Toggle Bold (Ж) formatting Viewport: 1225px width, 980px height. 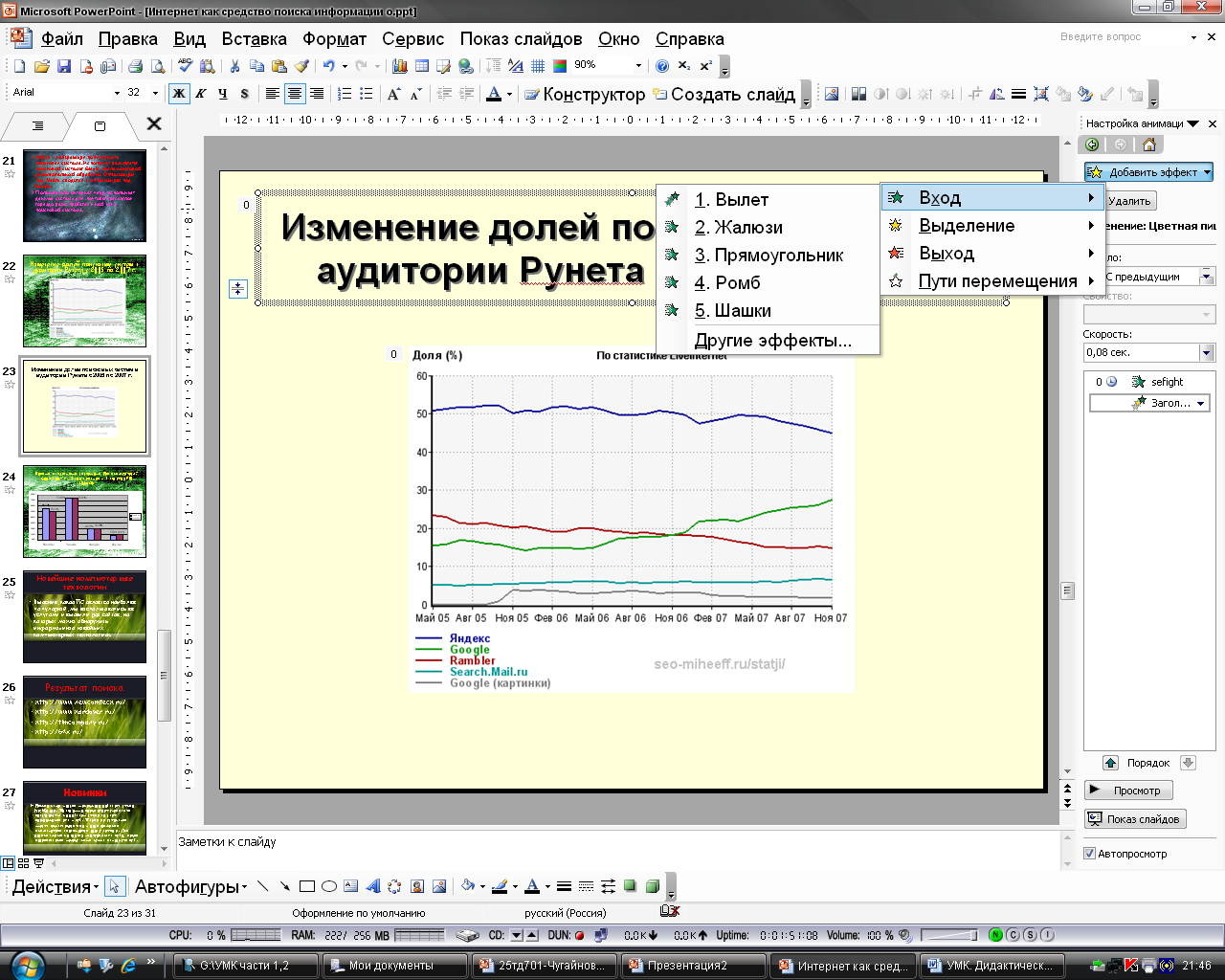[x=179, y=94]
